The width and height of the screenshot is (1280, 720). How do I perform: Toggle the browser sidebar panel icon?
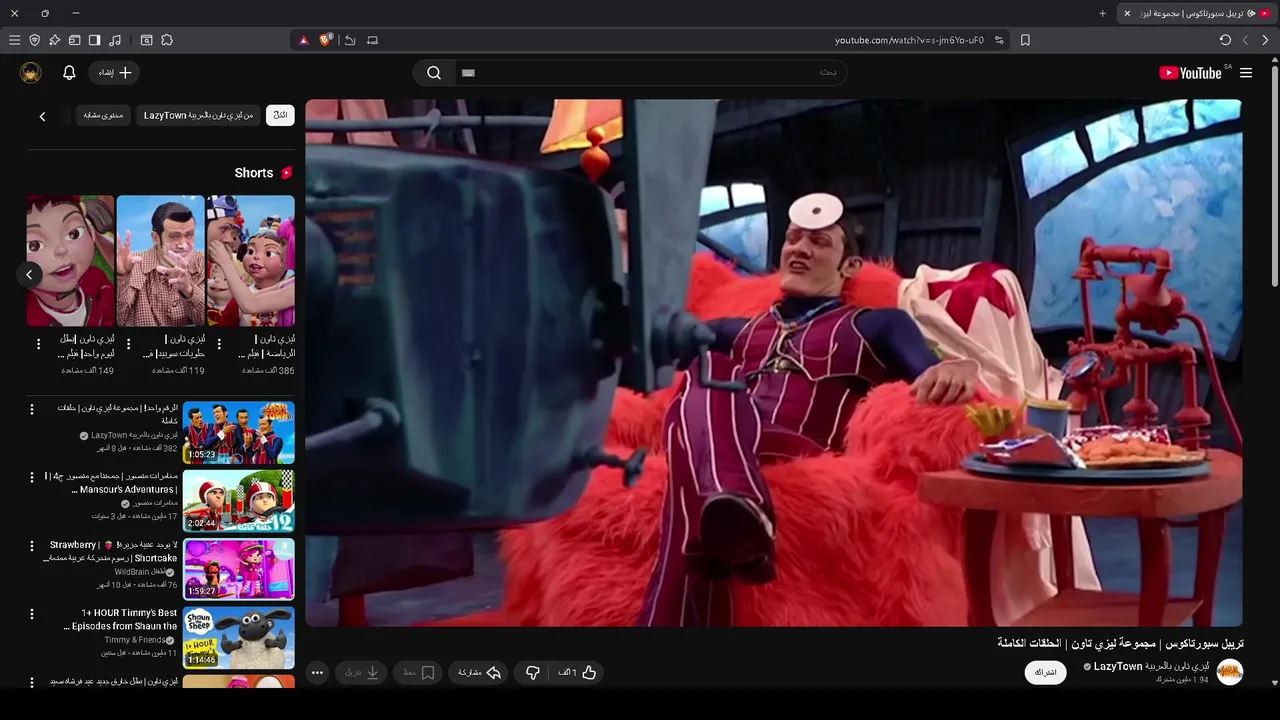pyautogui.click(x=94, y=40)
